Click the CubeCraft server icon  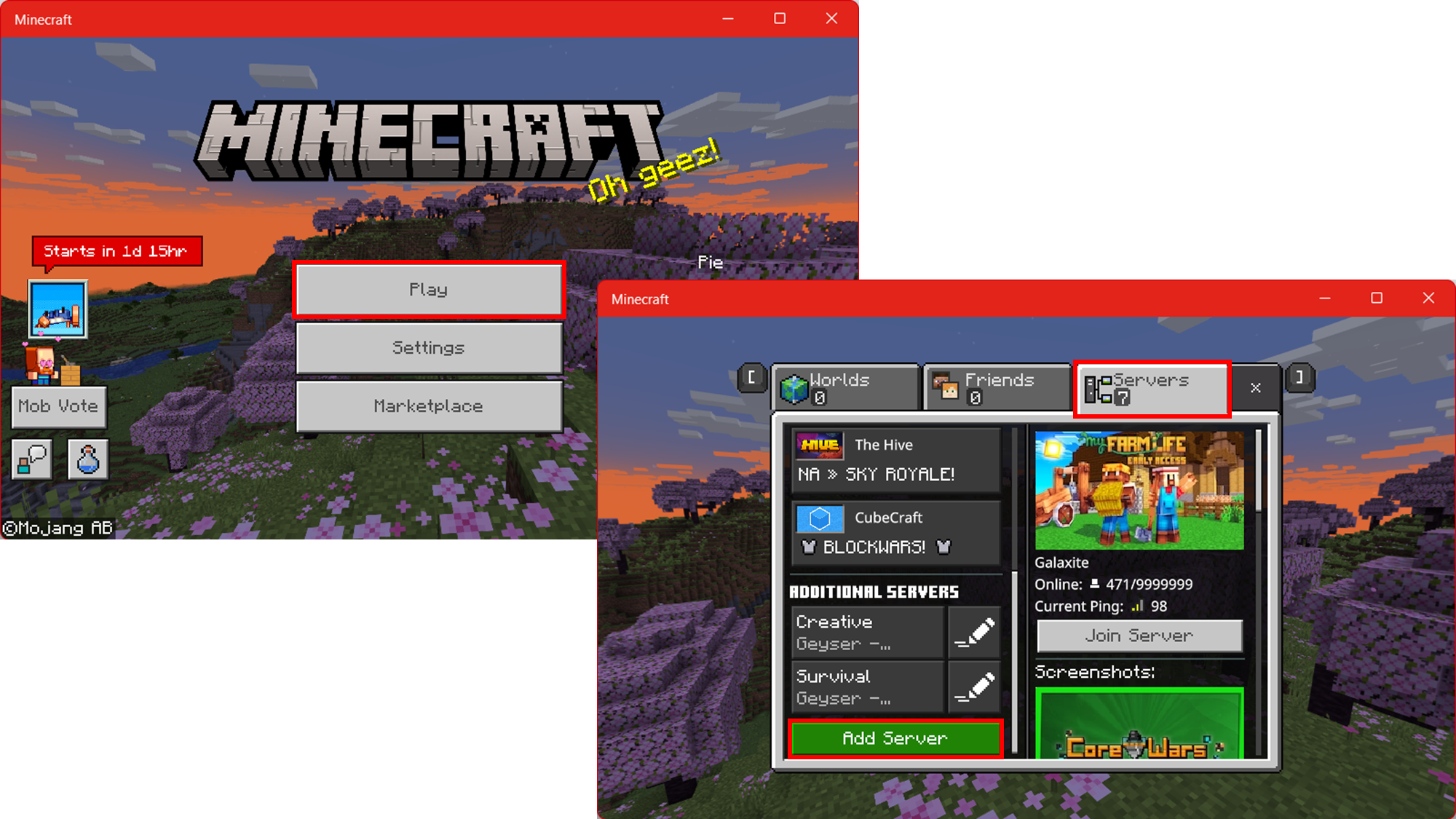[x=820, y=516]
